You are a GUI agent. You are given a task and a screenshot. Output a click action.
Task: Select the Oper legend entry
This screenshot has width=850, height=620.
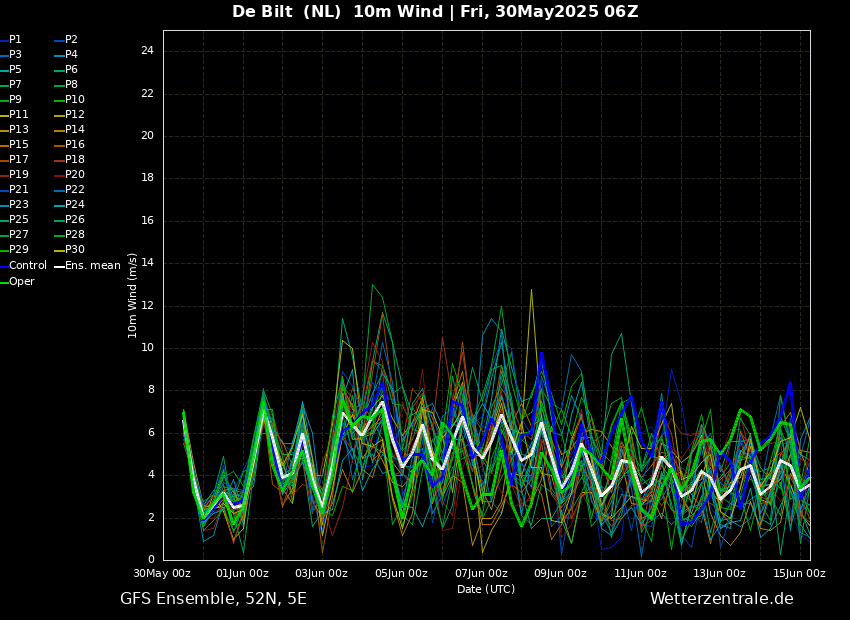(21, 282)
